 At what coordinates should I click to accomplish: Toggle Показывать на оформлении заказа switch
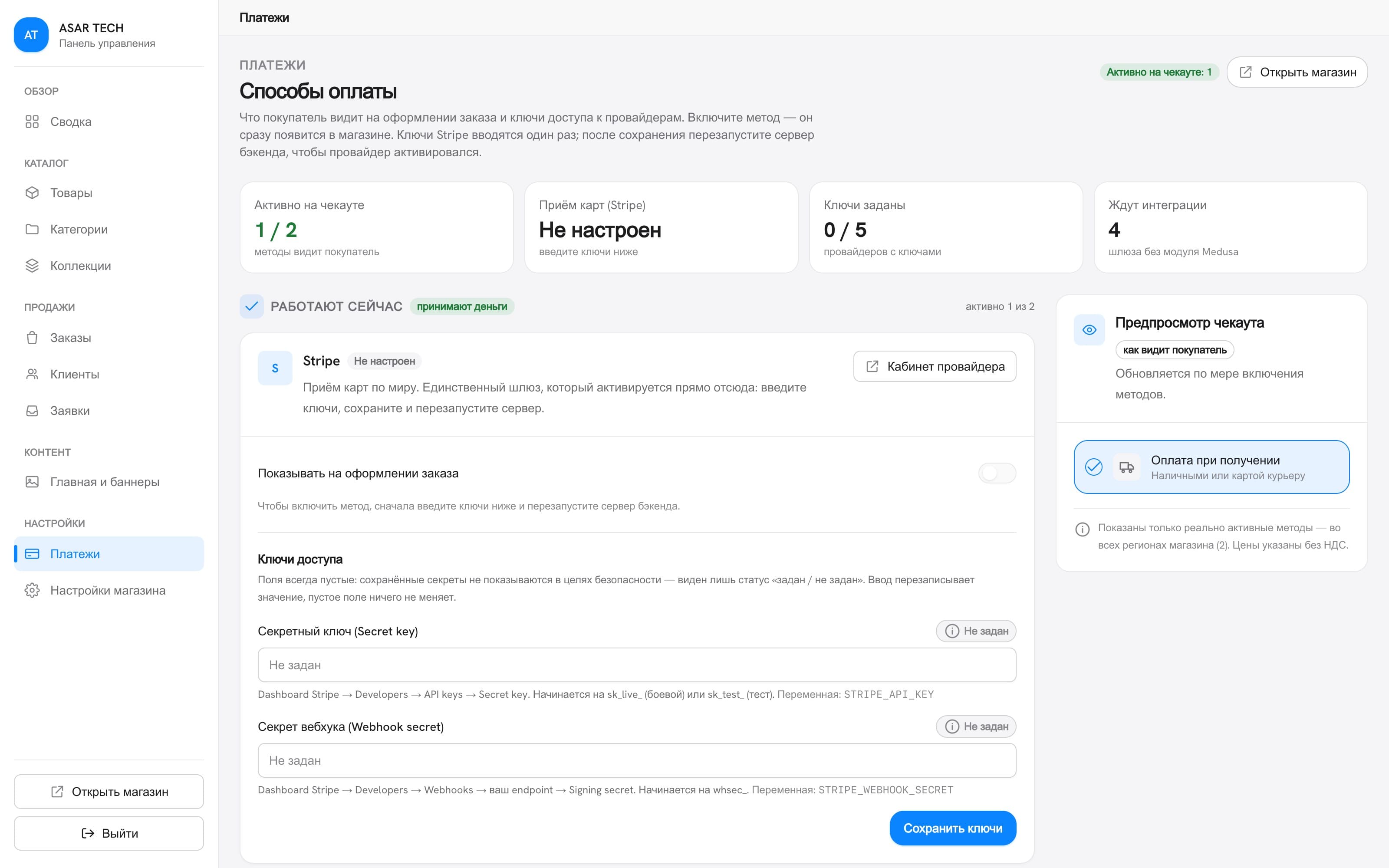pos(997,473)
